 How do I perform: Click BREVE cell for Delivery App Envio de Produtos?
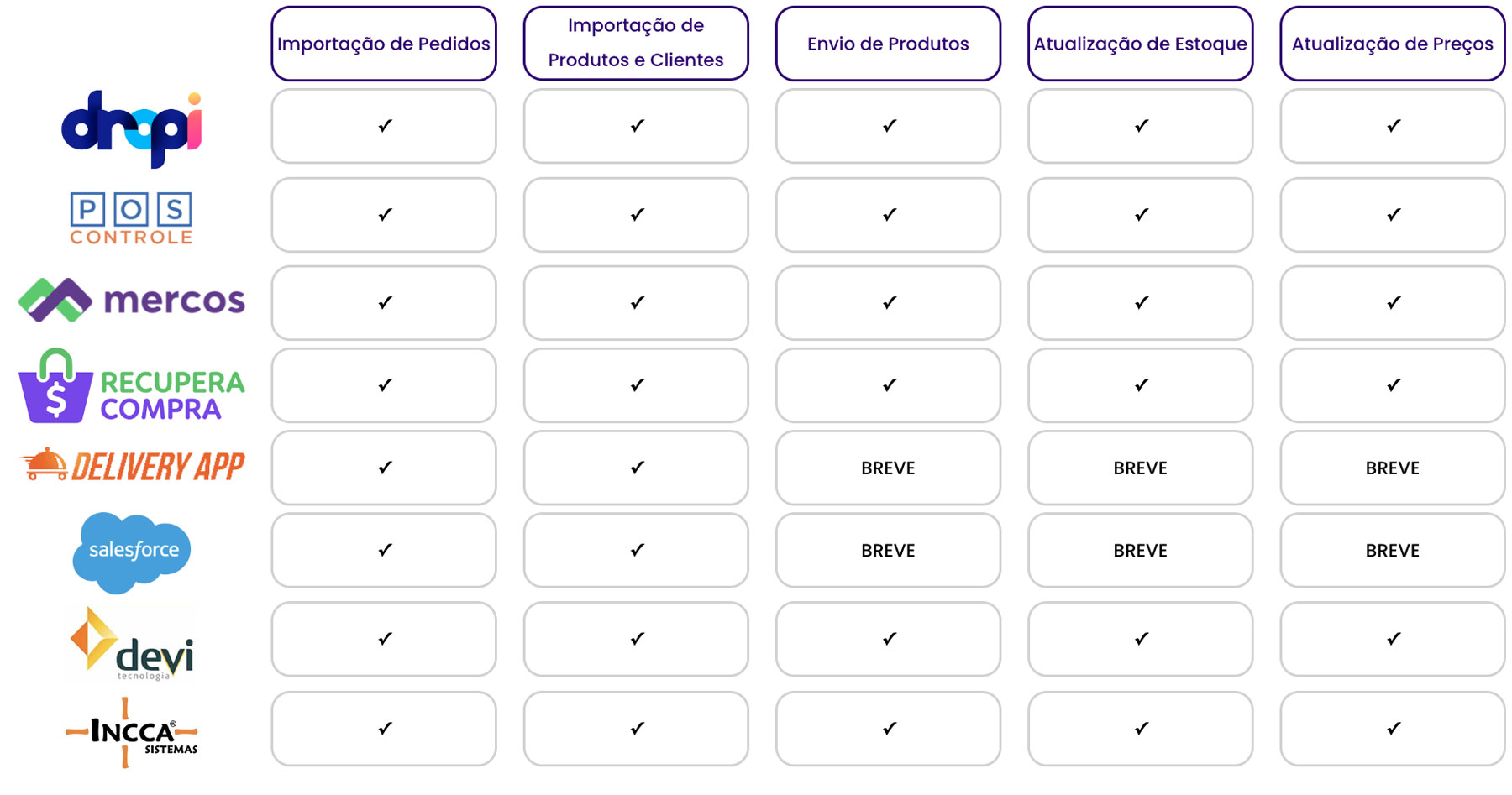click(888, 468)
